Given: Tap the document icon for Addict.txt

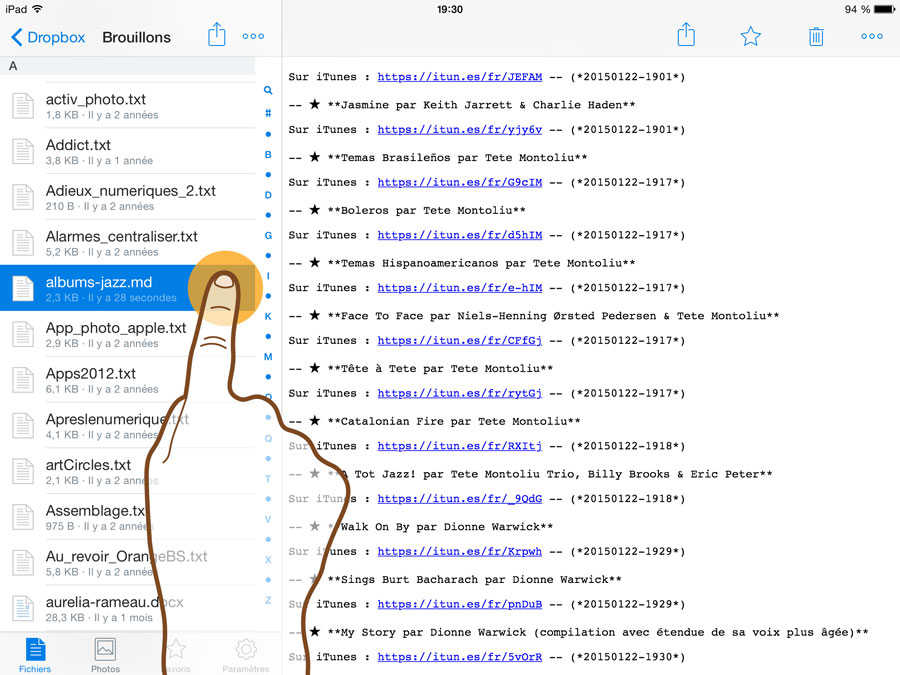Looking at the screenshot, I should (x=23, y=152).
